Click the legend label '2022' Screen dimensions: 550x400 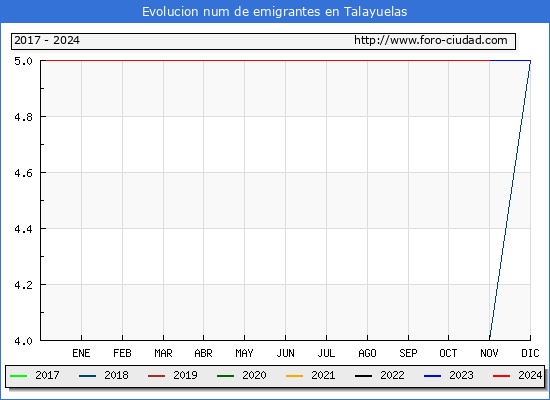tap(392, 375)
